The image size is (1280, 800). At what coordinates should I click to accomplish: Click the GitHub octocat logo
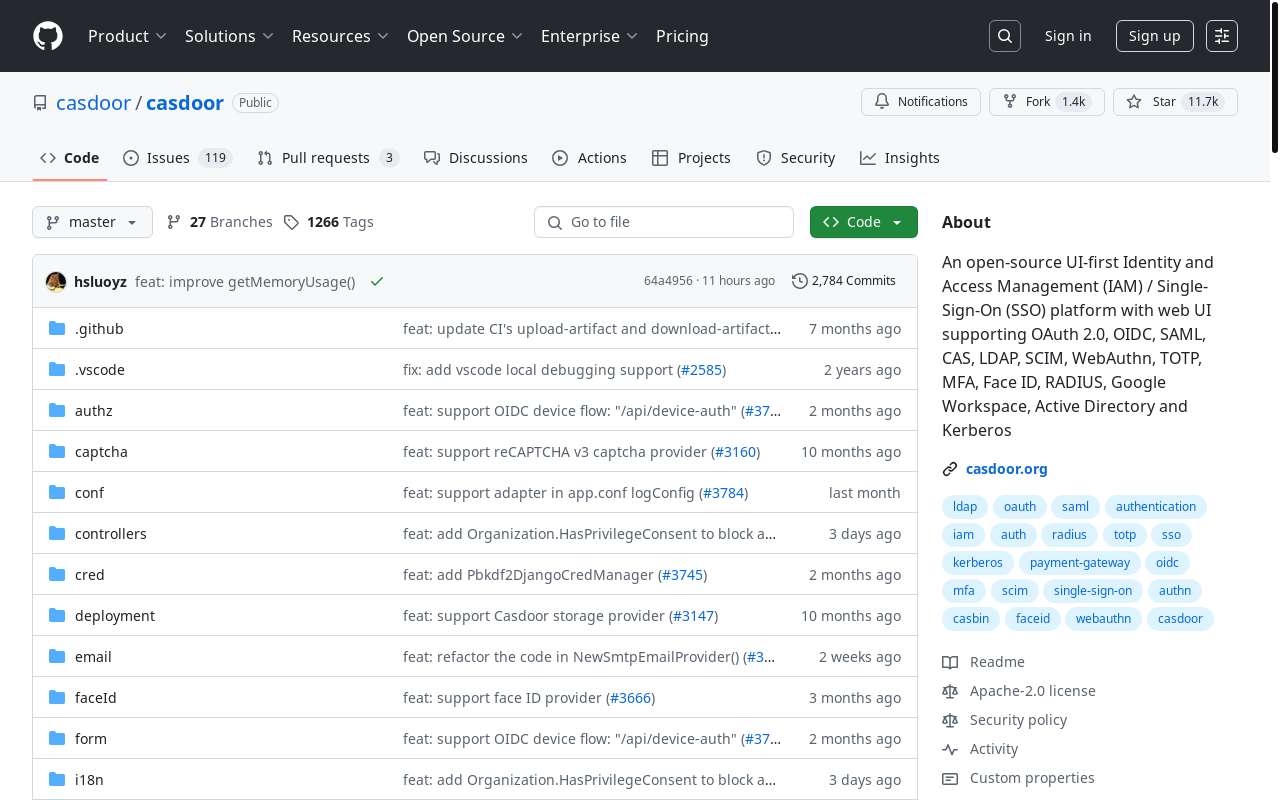47,36
